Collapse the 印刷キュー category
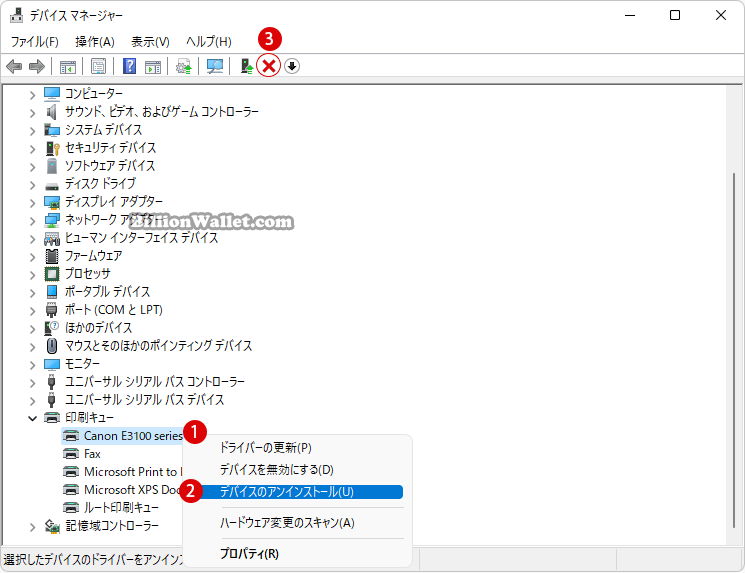745x573 pixels. tap(32, 419)
